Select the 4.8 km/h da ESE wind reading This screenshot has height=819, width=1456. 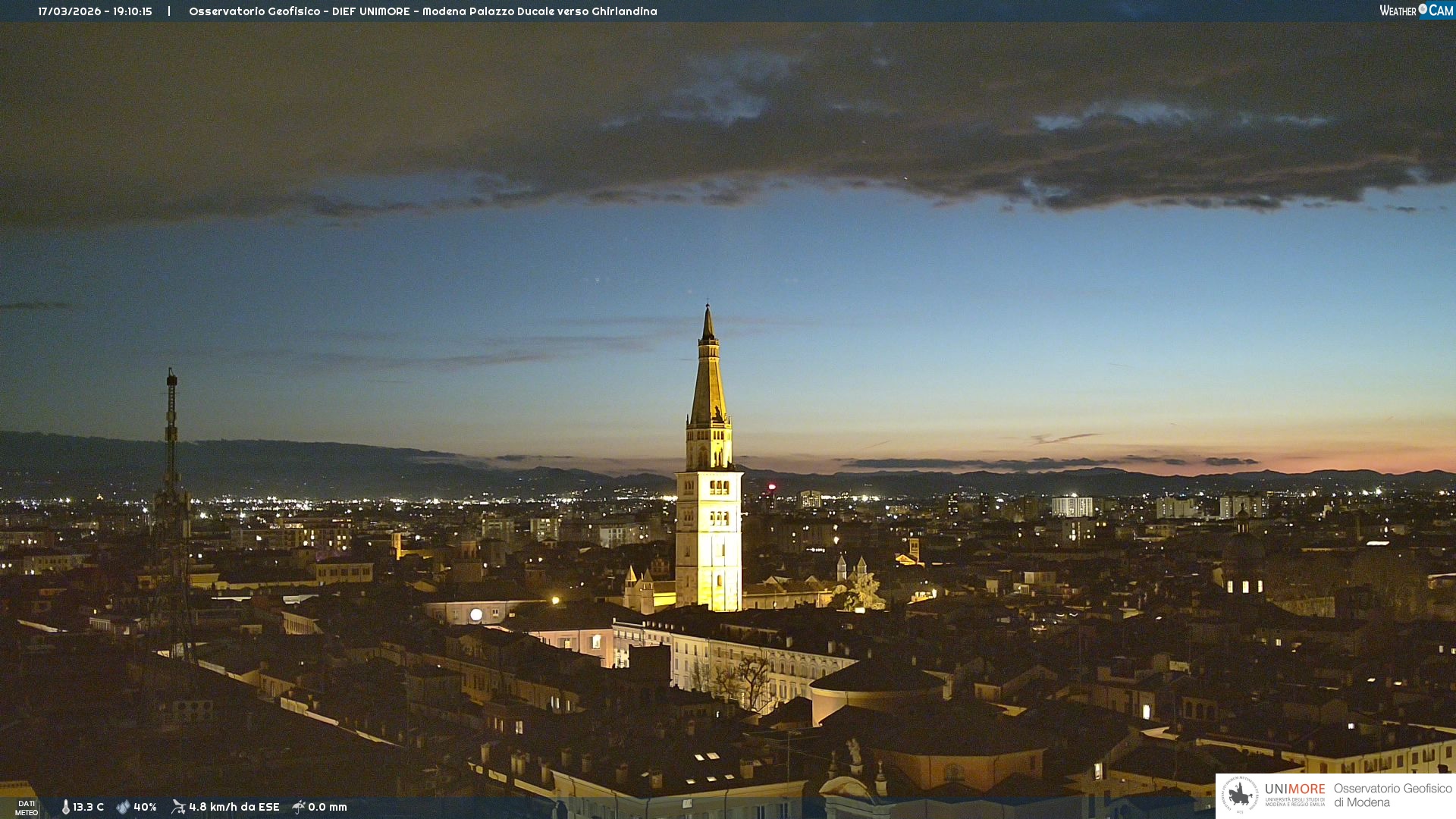click(x=234, y=807)
